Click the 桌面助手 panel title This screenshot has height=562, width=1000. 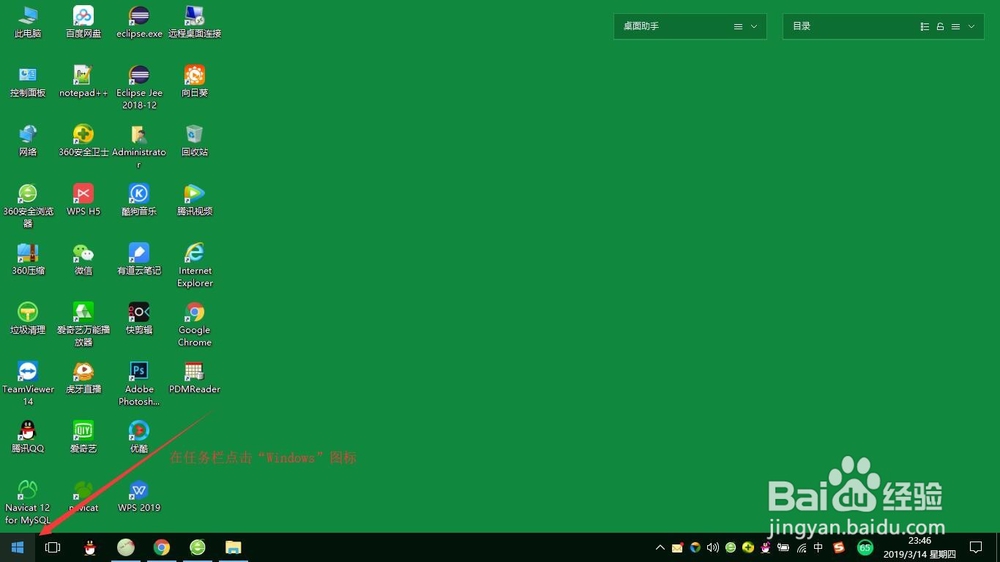(x=641, y=26)
